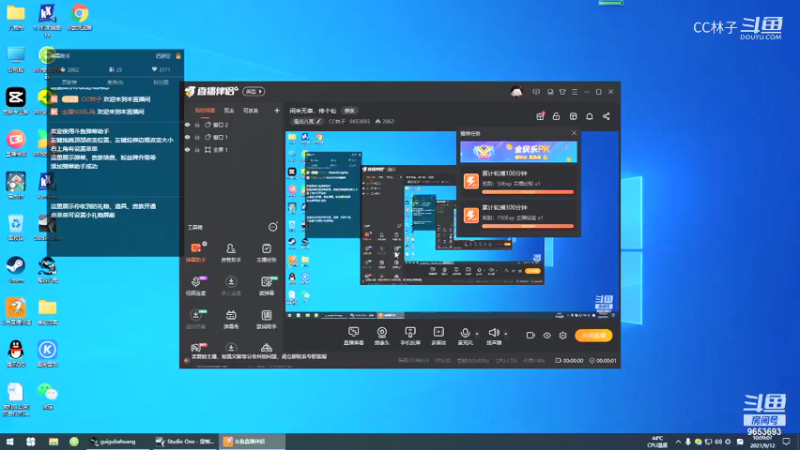This screenshot has width=800, height=450.
Task: Open the Windows Start button
Action: click(x=10, y=441)
